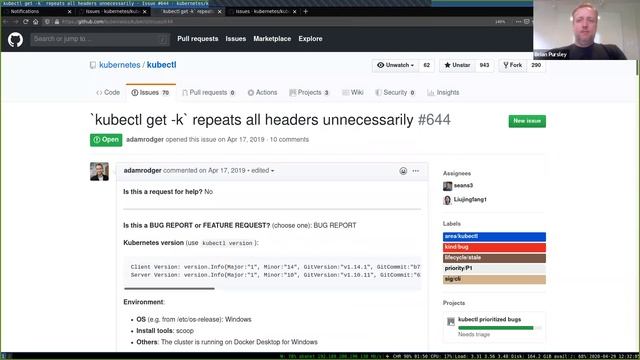
Task: Click seans3 assignee avatar
Action: (447, 186)
